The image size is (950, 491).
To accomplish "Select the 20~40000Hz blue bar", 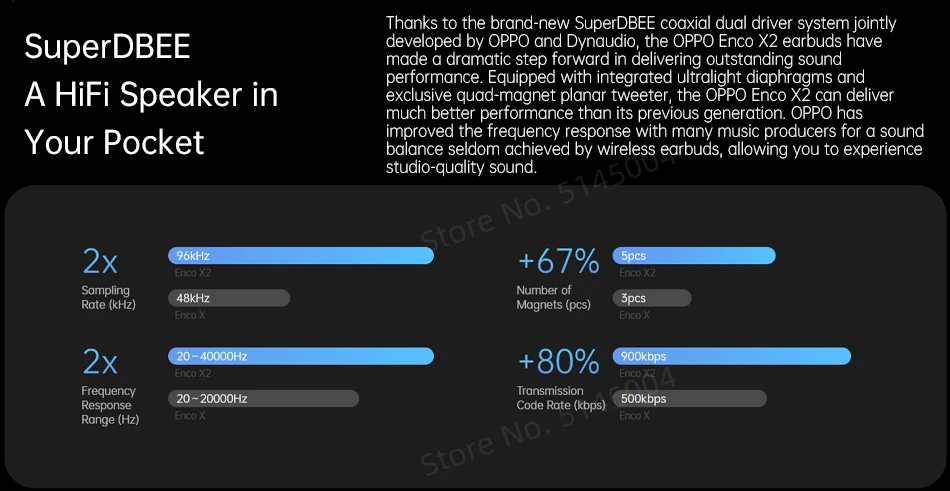I will pos(301,356).
